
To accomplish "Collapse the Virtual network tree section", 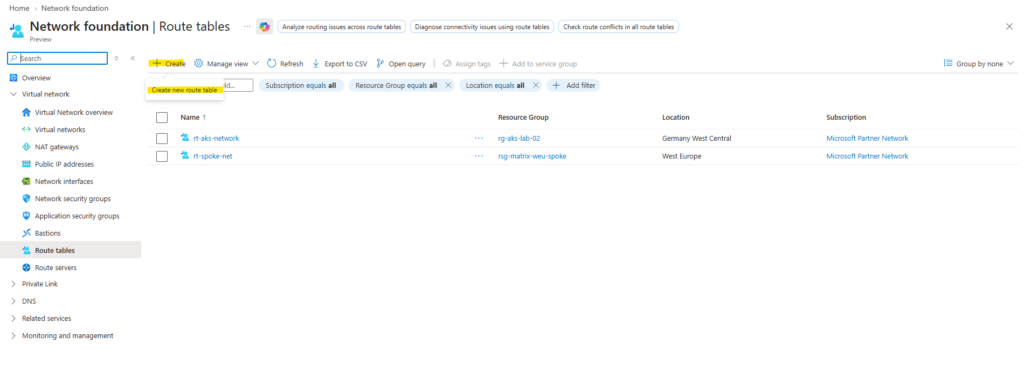I will click(14, 94).
